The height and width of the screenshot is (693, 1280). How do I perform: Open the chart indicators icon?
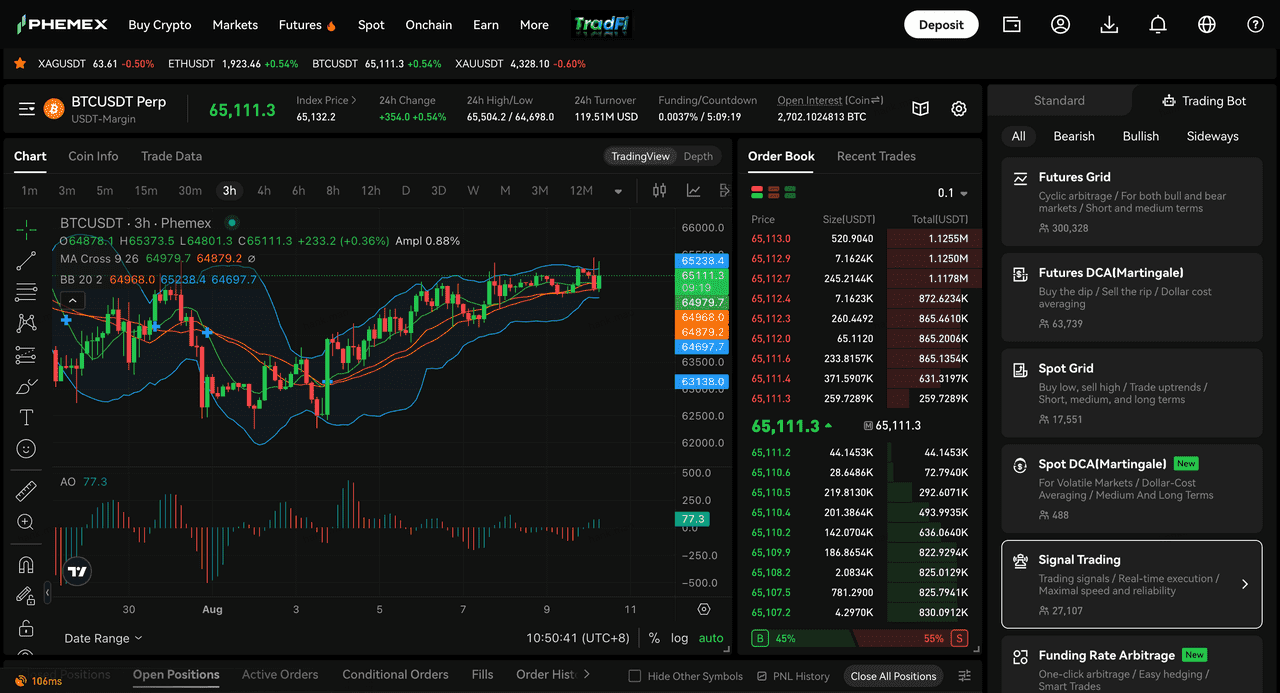693,190
